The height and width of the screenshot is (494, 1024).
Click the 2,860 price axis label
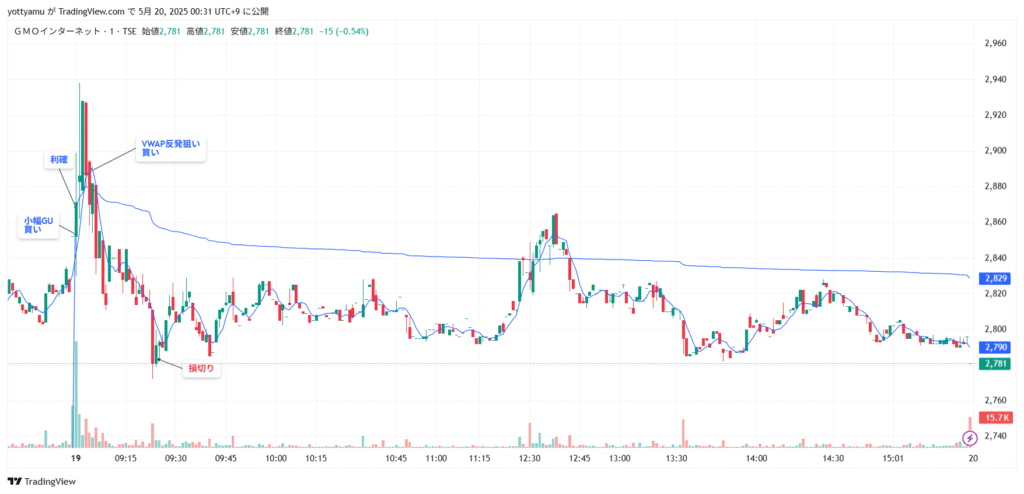click(995, 222)
